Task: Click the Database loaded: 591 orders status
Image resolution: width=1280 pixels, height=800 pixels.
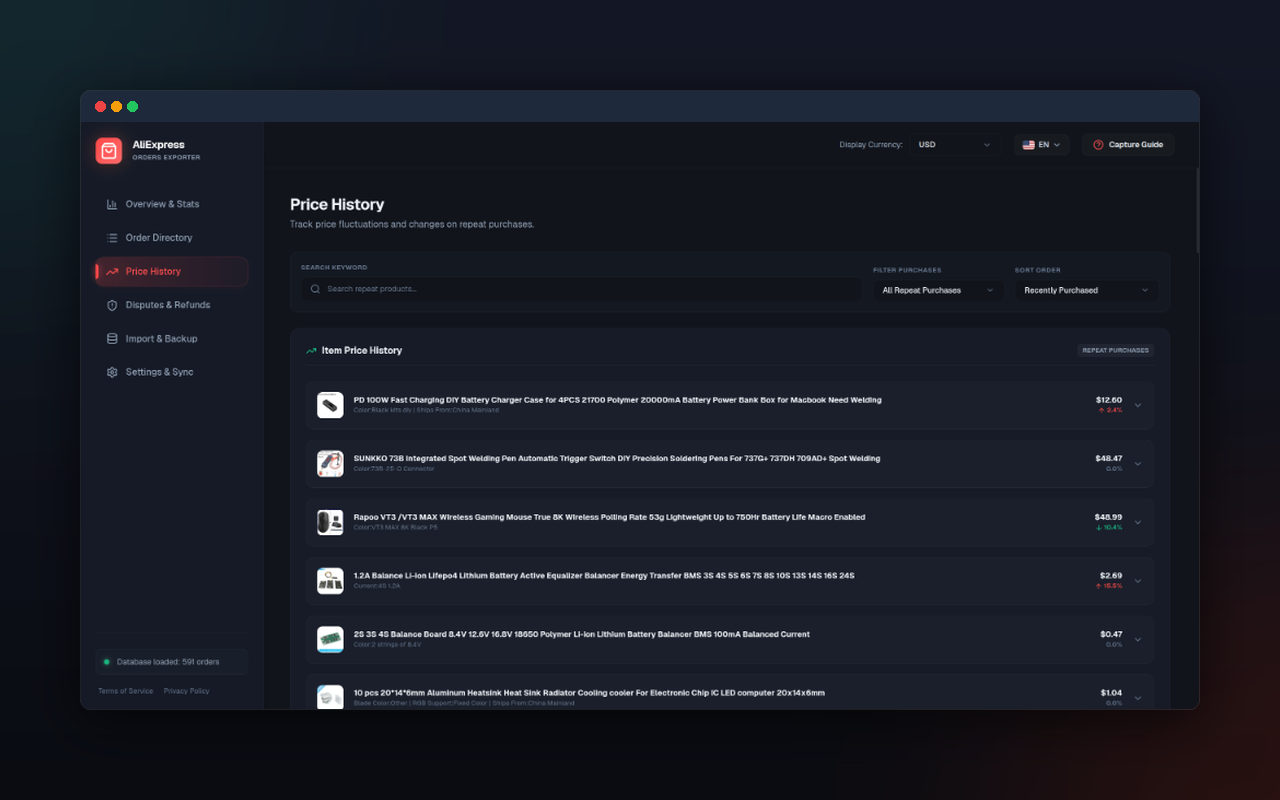Action: tap(171, 662)
